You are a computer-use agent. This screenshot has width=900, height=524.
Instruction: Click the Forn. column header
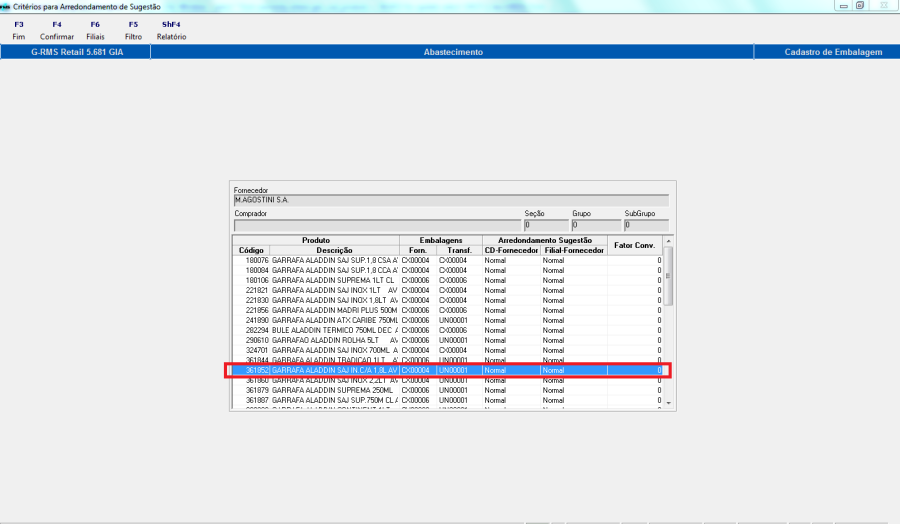tap(418, 250)
